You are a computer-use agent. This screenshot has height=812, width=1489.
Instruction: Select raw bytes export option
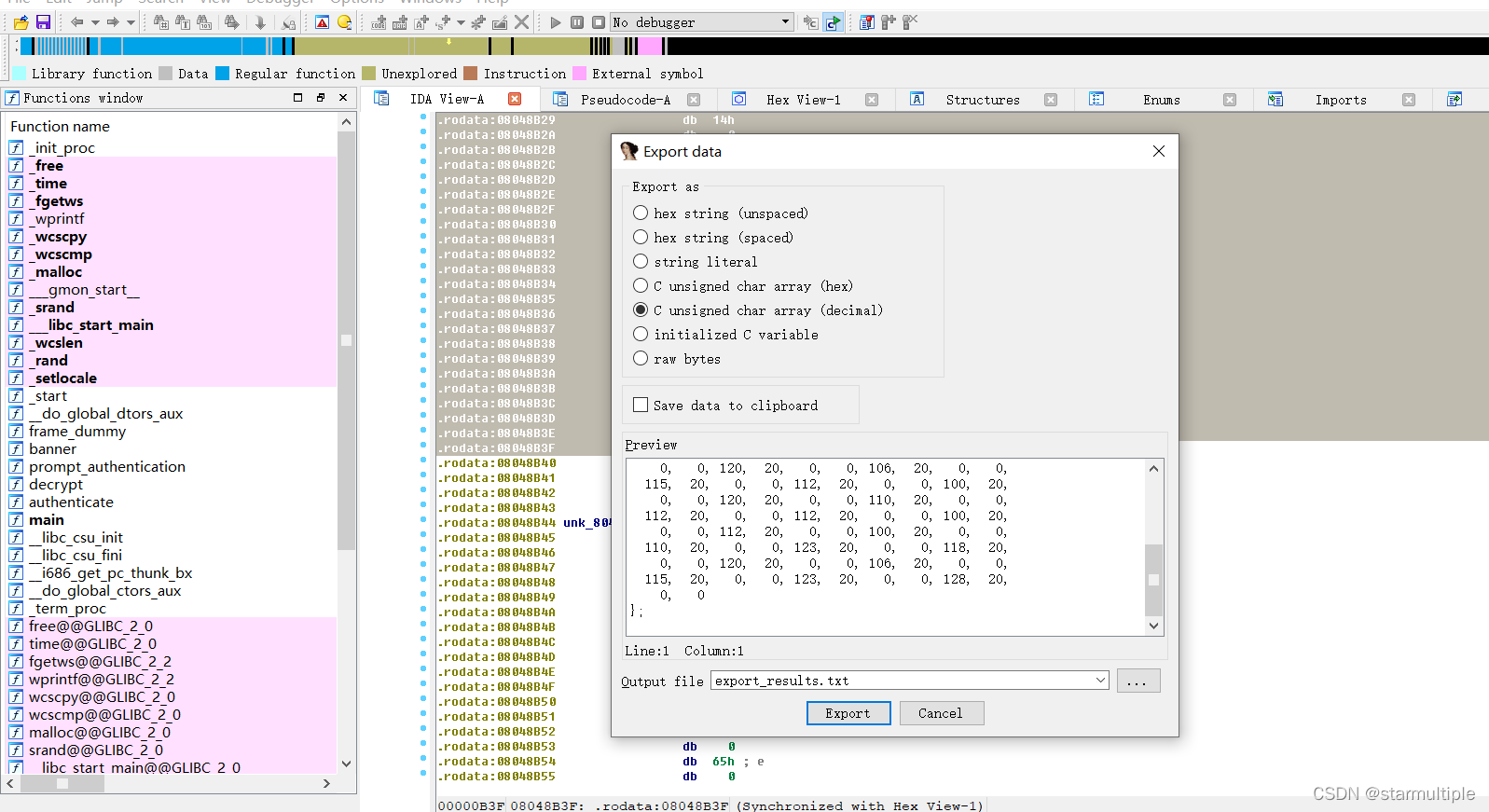(x=641, y=359)
